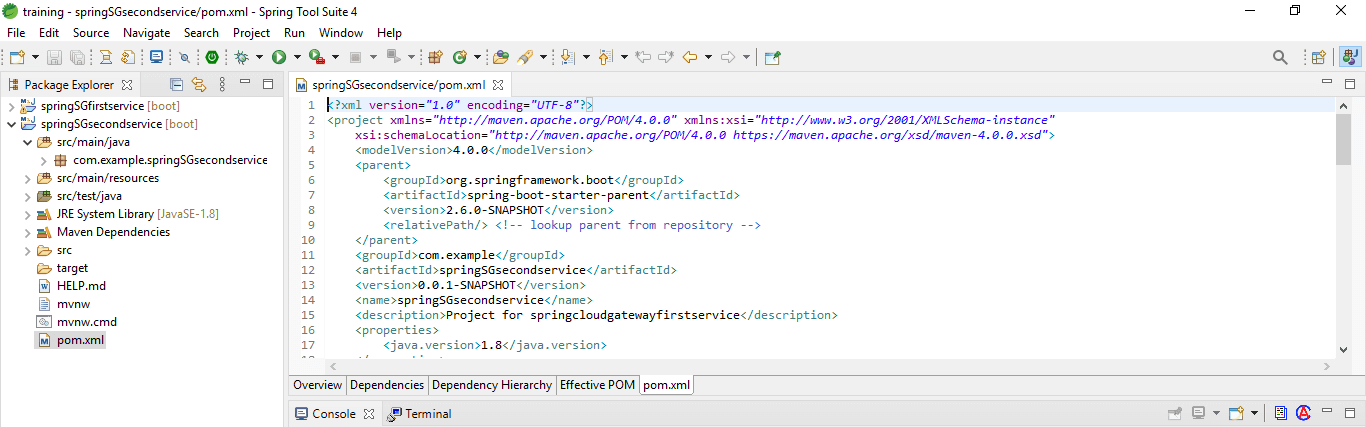Switch to the Dependency Hierarchy tab

point(492,385)
